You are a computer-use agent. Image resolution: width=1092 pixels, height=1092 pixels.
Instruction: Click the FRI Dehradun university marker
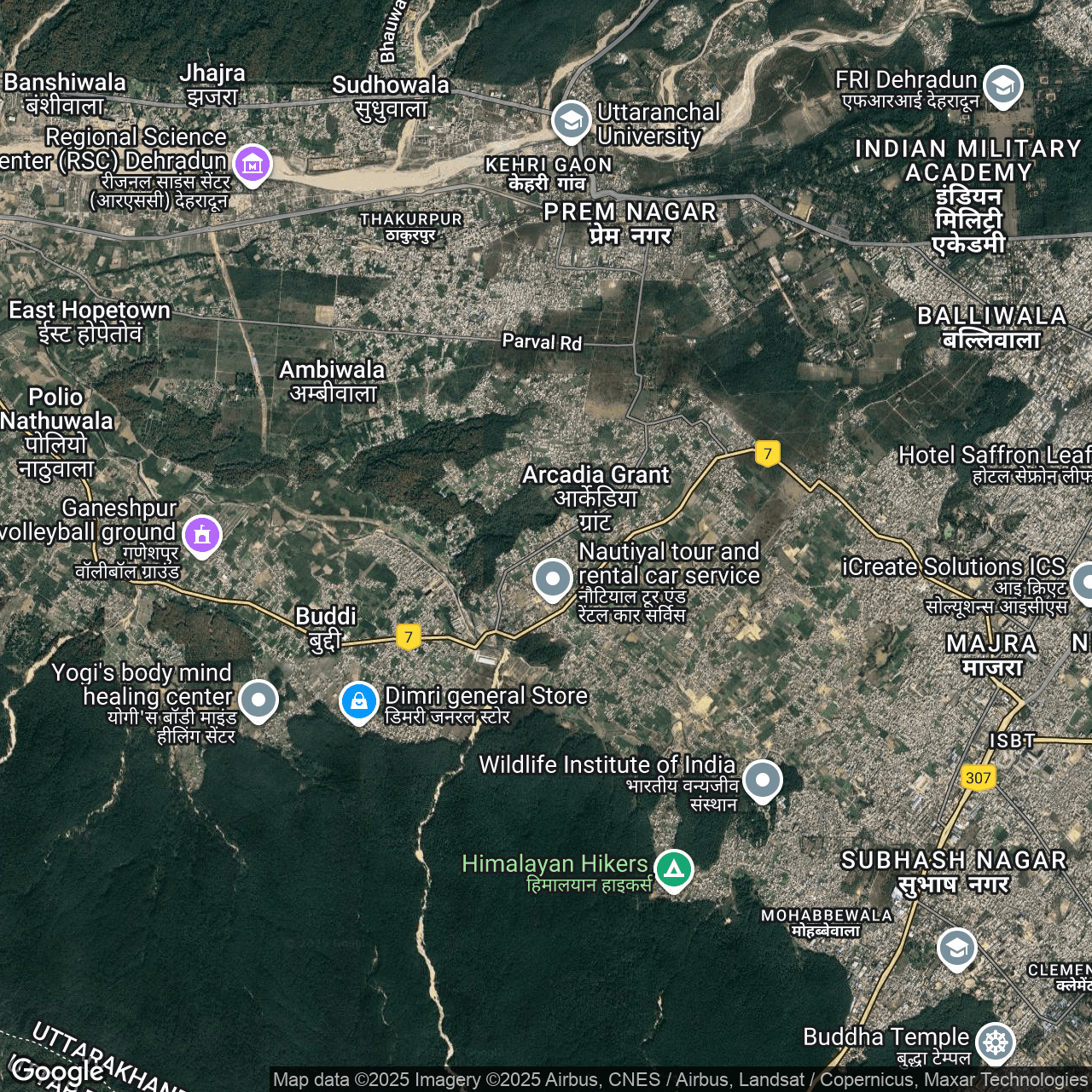1002,85
